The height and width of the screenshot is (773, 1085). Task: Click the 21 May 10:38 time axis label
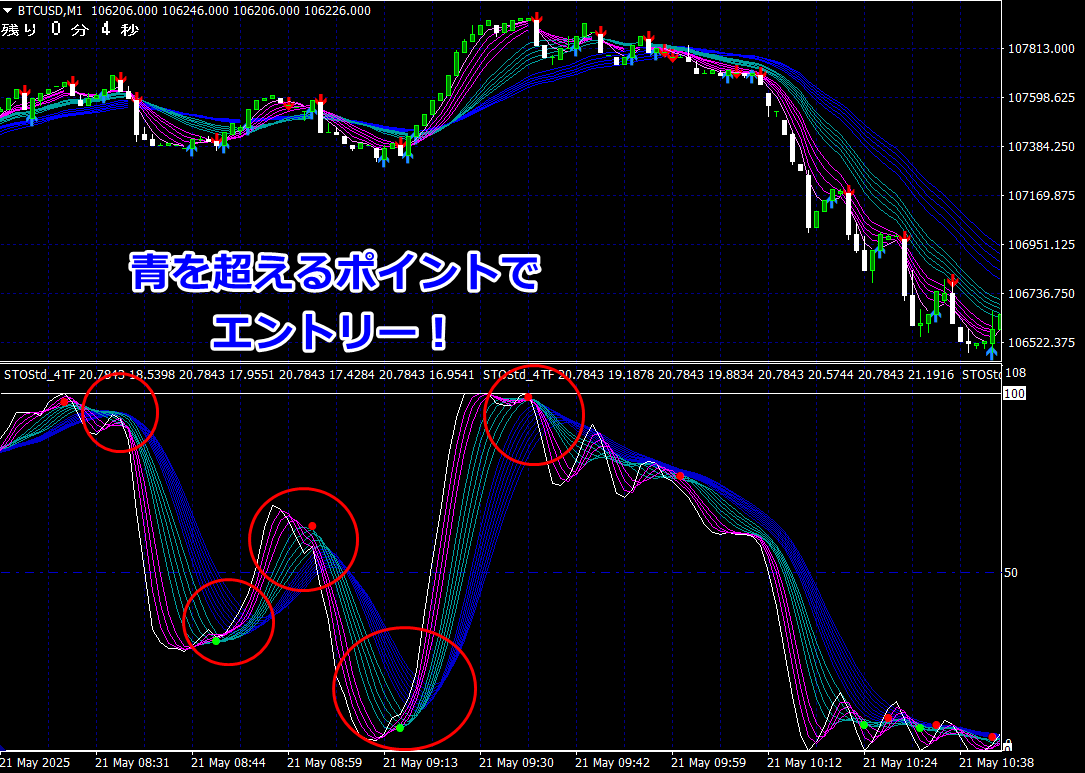click(997, 762)
